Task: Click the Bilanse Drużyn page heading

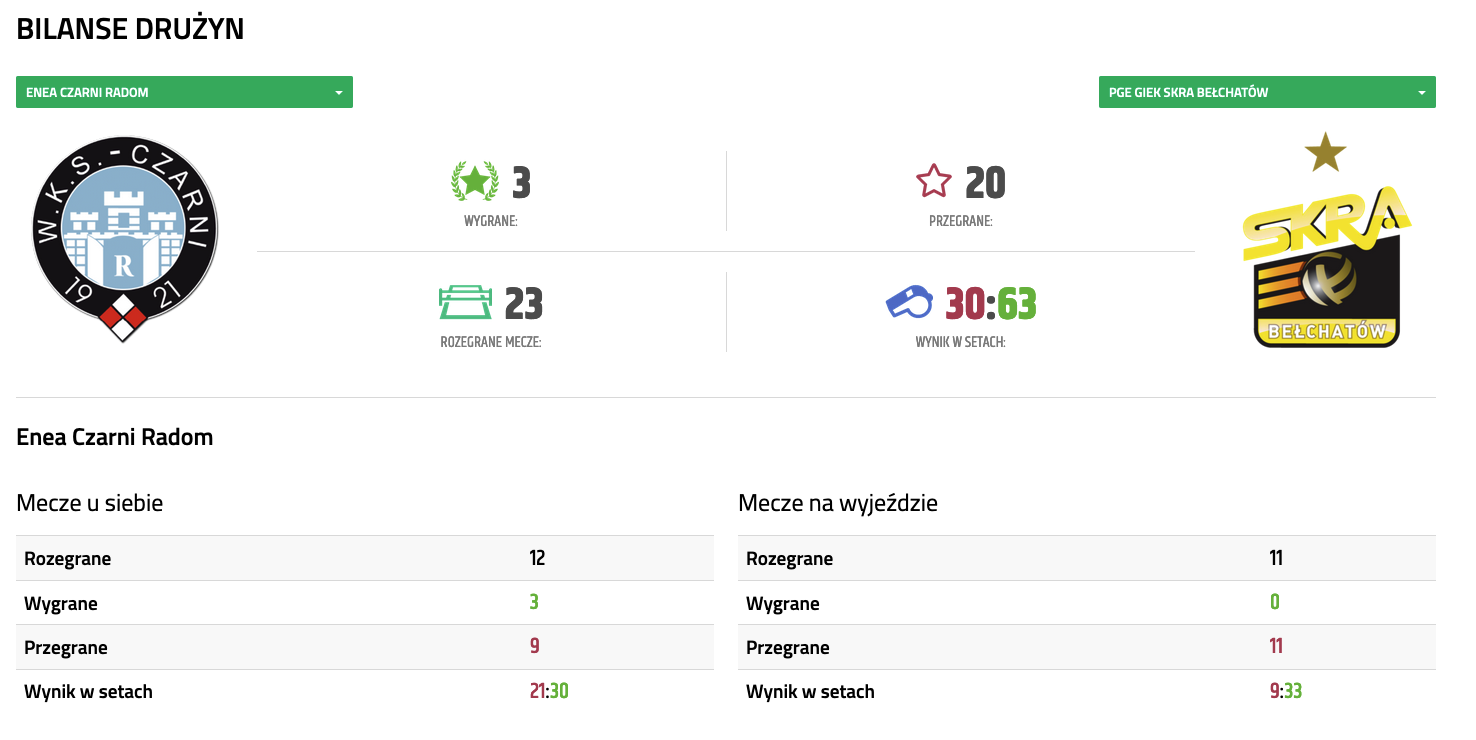Action: click(x=130, y=30)
